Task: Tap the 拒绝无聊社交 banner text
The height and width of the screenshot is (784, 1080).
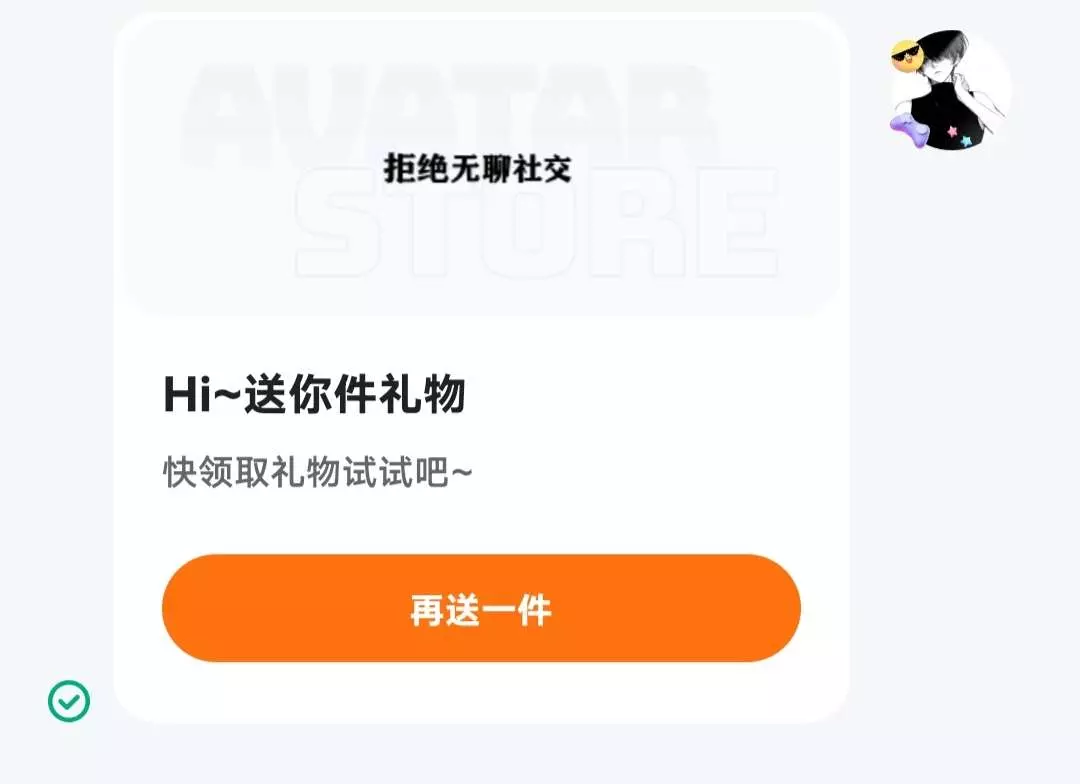Action: point(477,169)
